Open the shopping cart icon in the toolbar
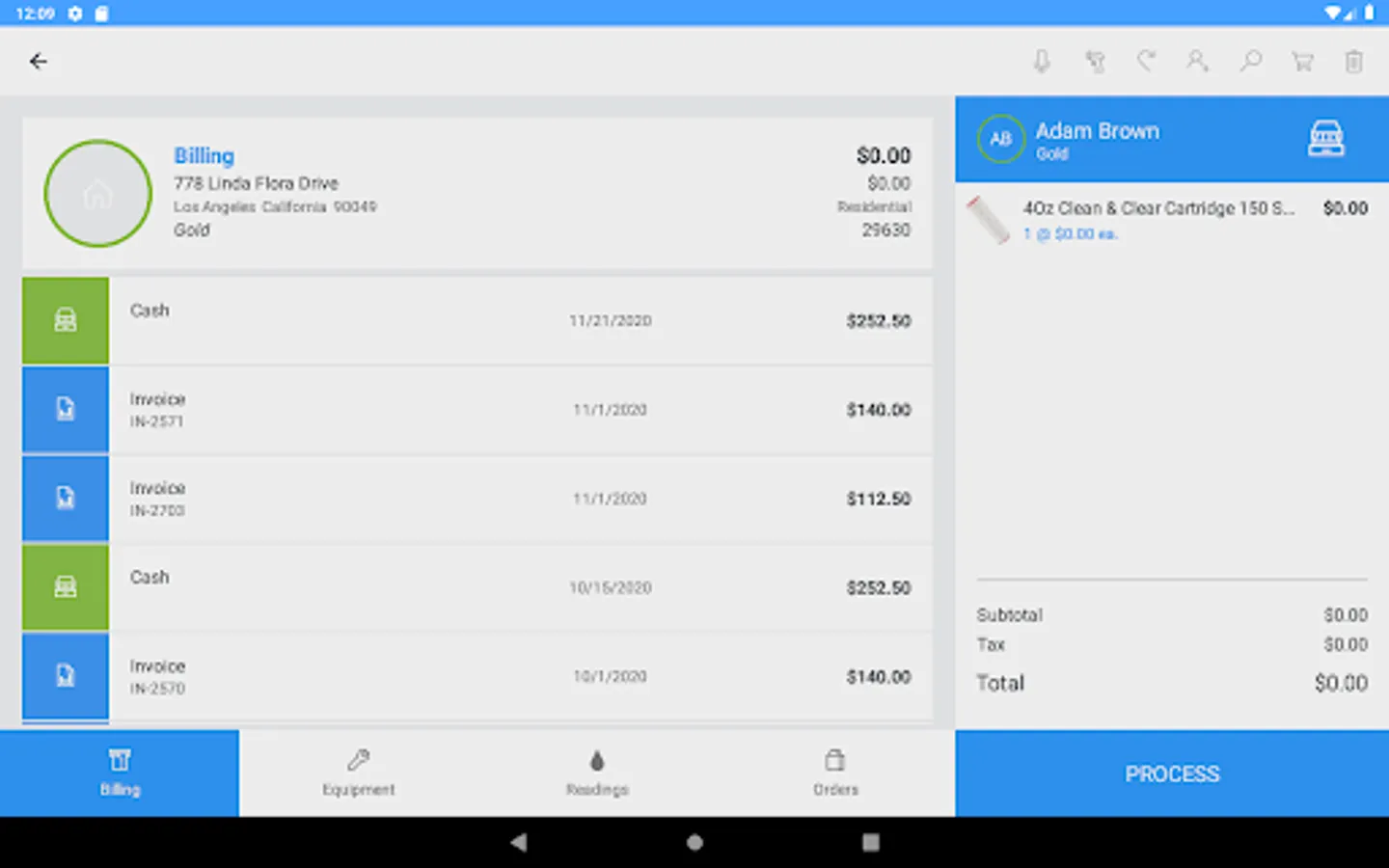1389x868 pixels. tap(1302, 62)
